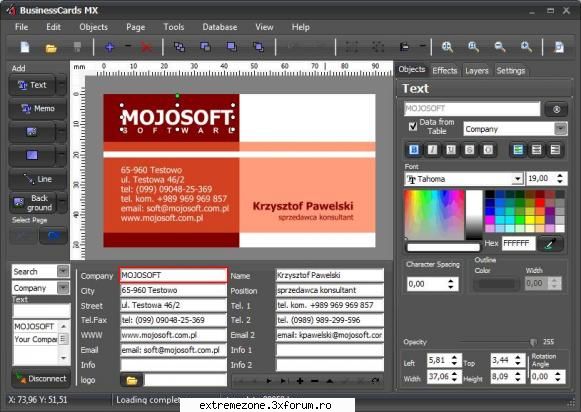Open the Tools menu
This screenshot has width=581, height=412.
pos(173,27)
